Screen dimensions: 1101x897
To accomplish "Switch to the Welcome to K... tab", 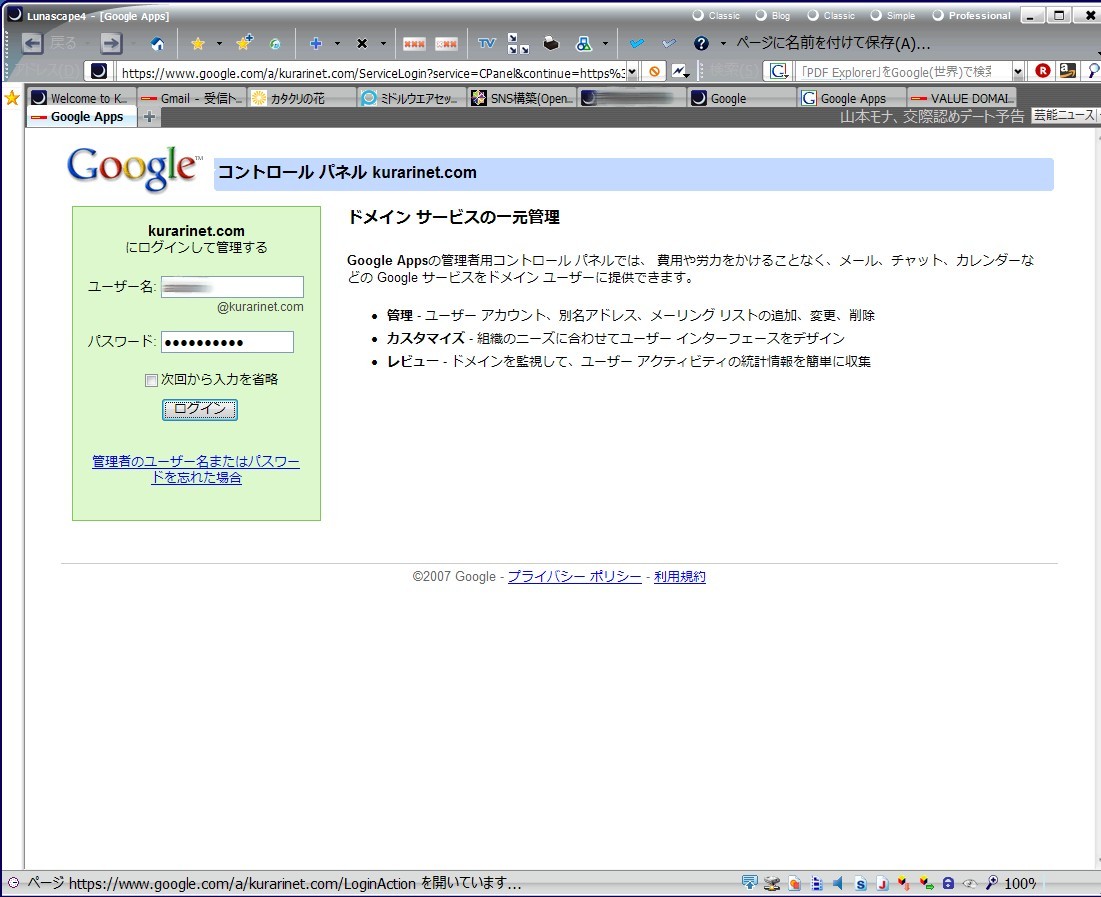I will coord(80,98).
